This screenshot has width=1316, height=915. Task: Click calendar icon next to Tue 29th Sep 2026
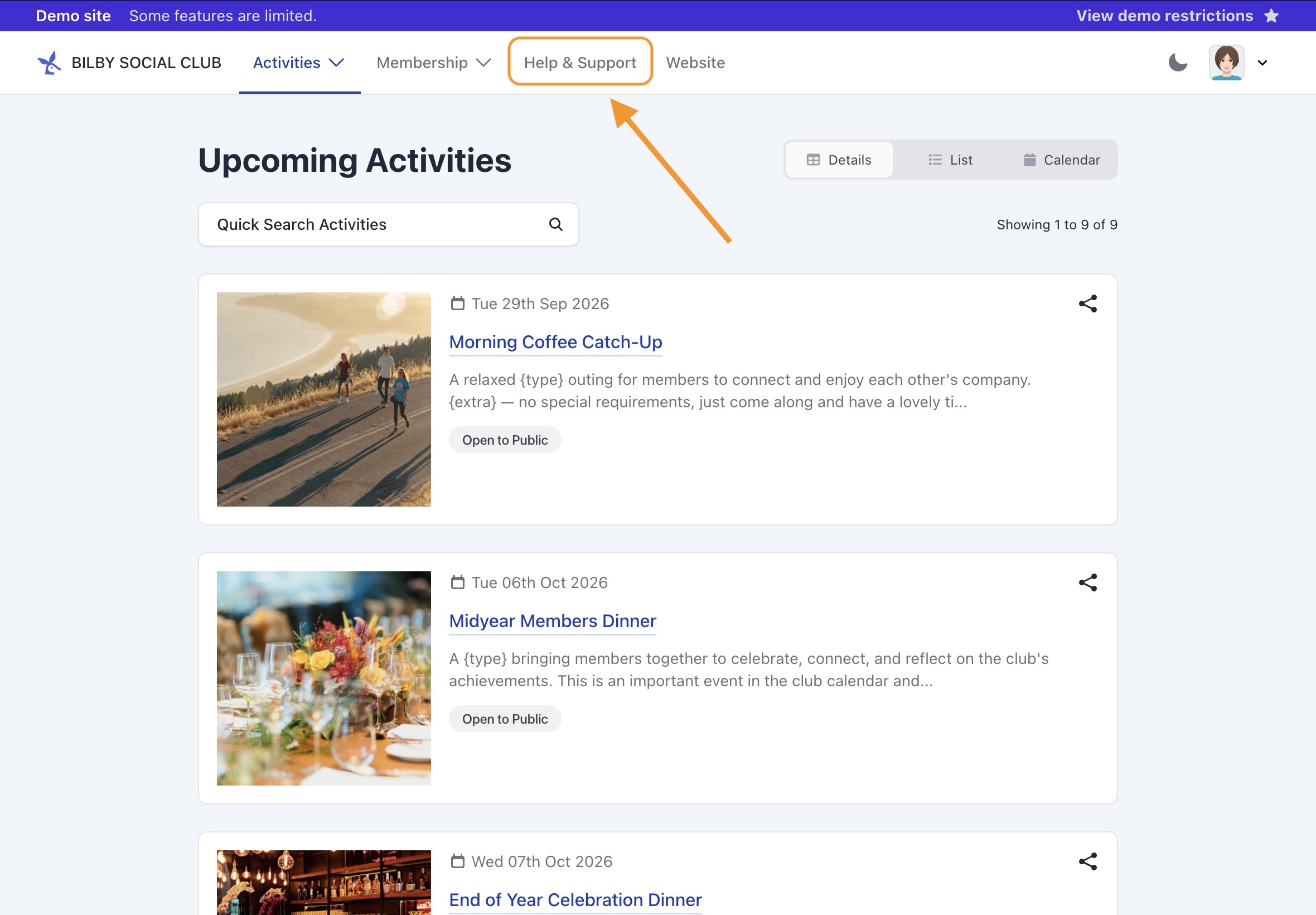457,304
